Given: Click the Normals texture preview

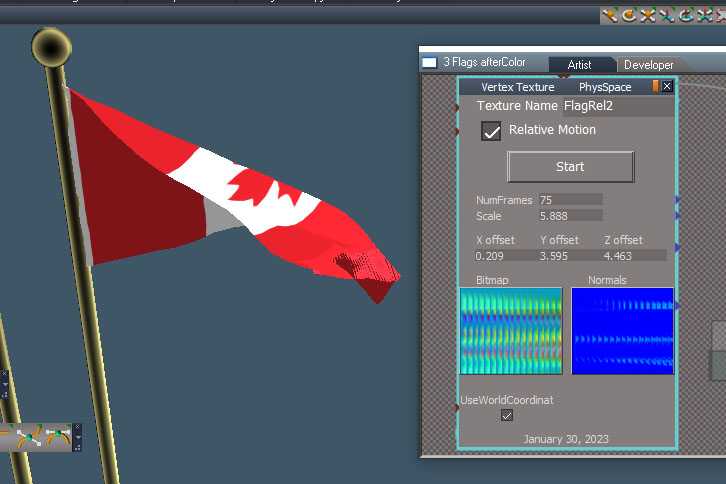Looking at the screenshot, I should coord(623,331).
